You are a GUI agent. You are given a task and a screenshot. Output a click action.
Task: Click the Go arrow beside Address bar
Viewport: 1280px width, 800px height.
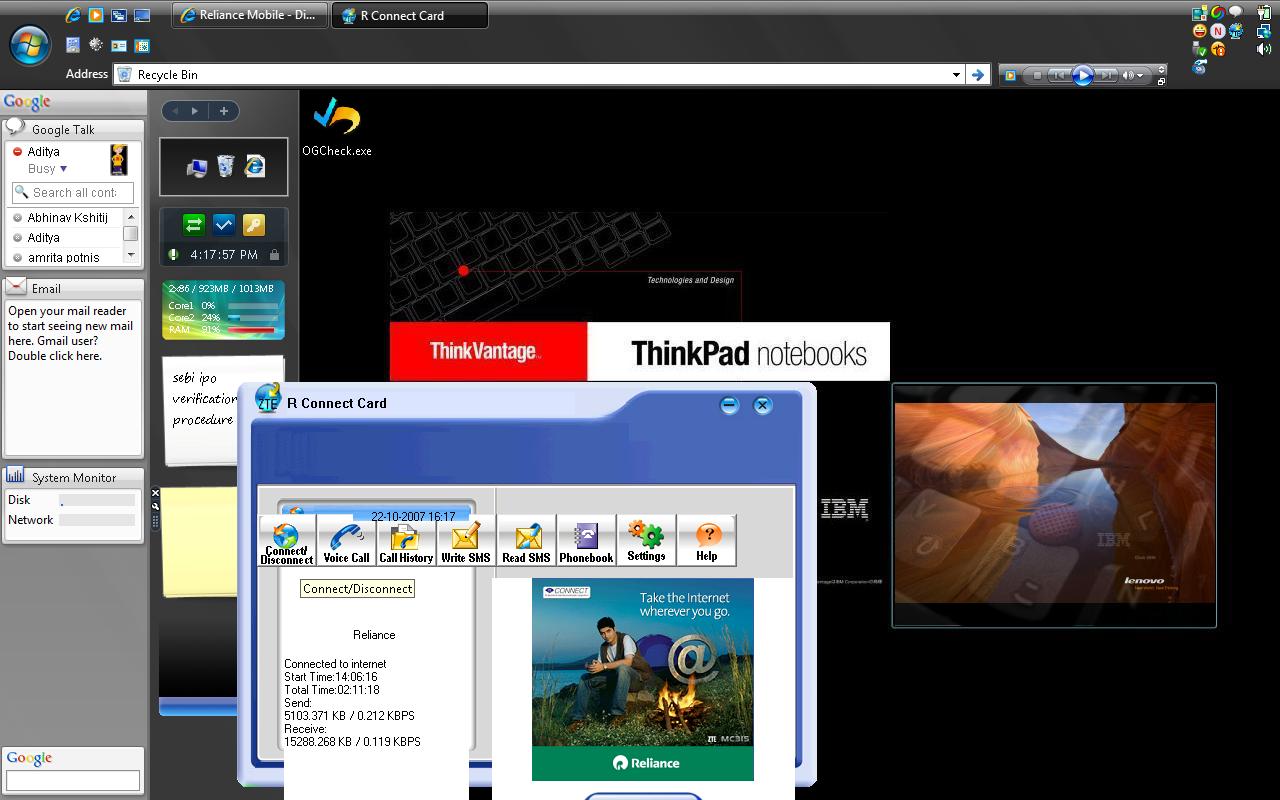tap(978, 75)
